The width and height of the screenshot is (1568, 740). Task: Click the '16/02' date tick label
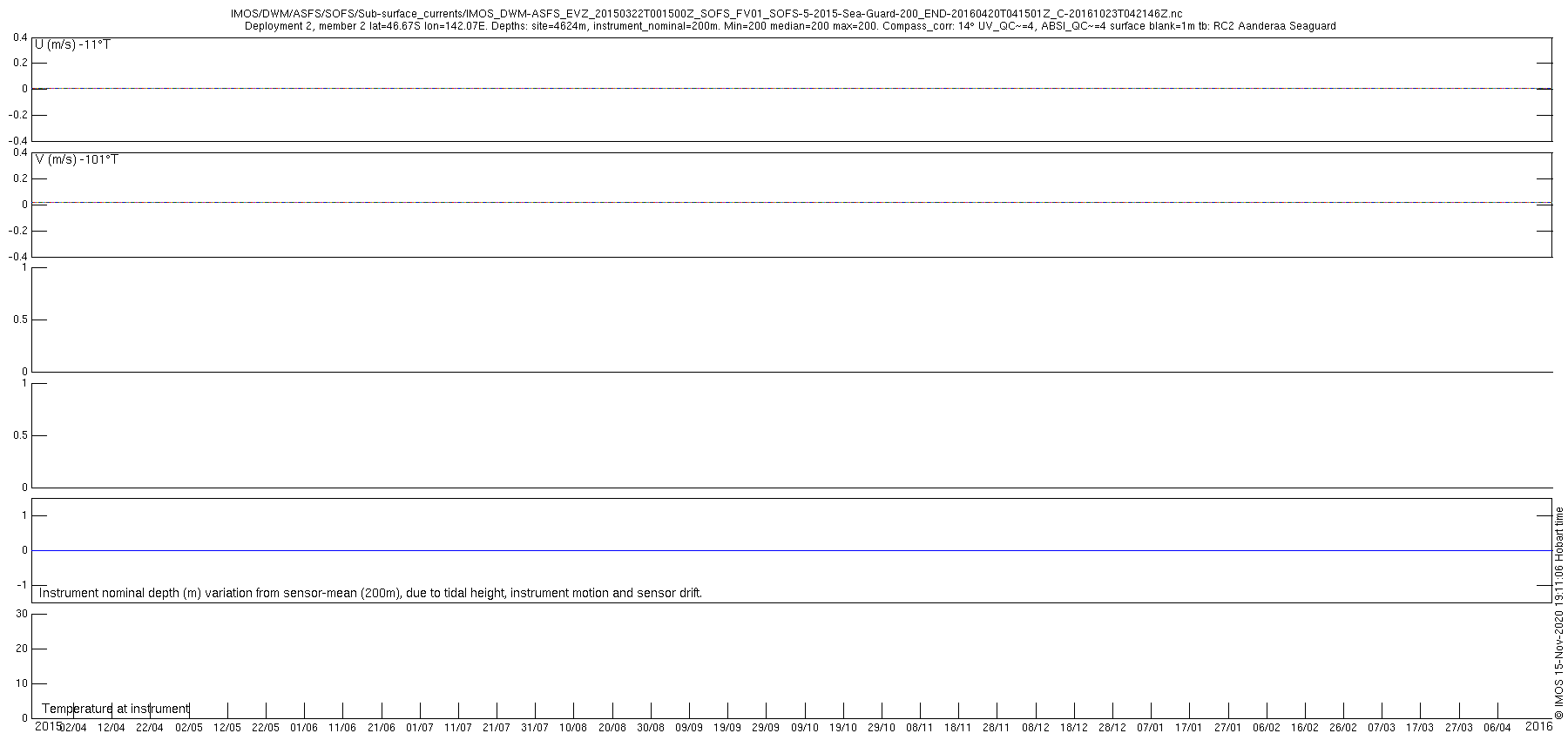pos(1305,728)
